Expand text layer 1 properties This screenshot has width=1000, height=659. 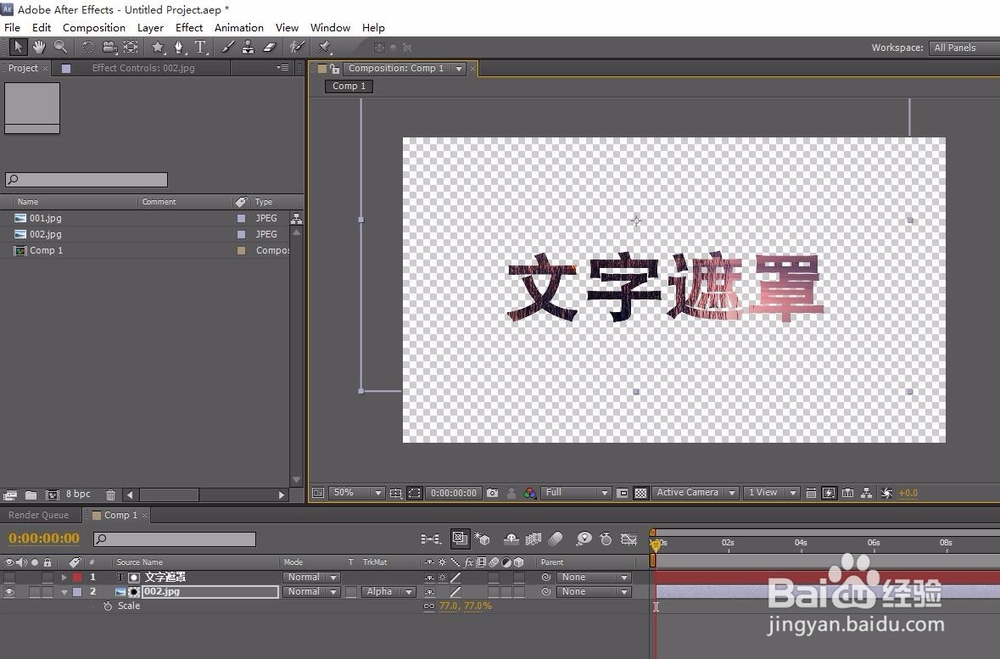click(64, 577)
